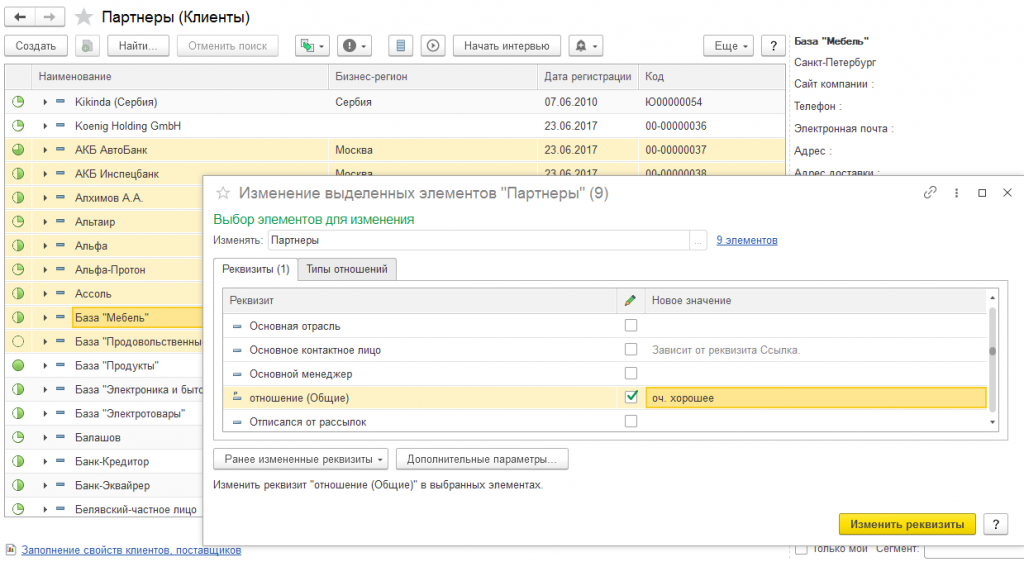Edit the оч. хорошее new value field
The width and height of the screenshot is (1024, 581).
coord(816,398)
